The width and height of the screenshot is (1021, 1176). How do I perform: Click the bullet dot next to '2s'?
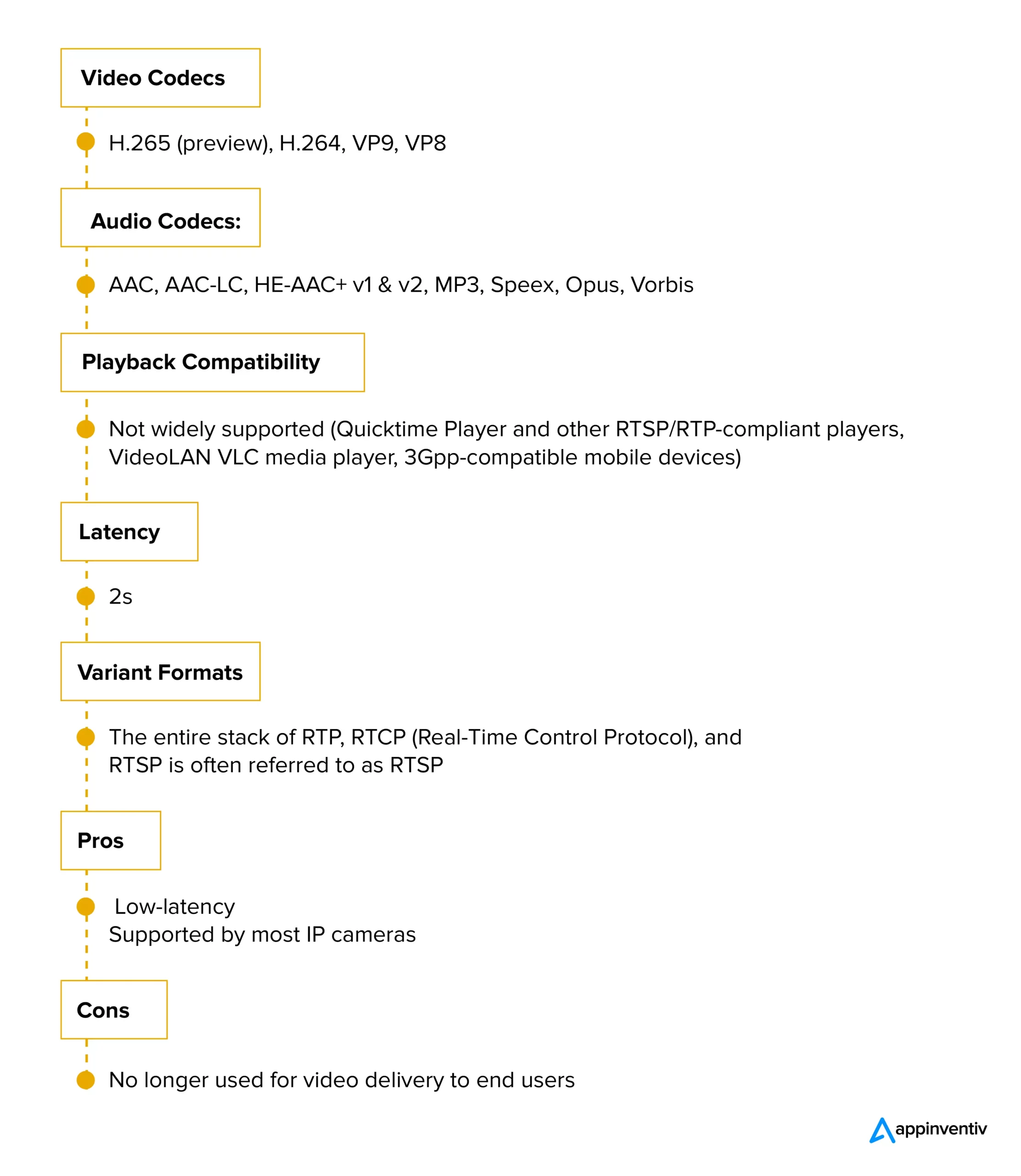pyautogui.click(x=86, y=597)
